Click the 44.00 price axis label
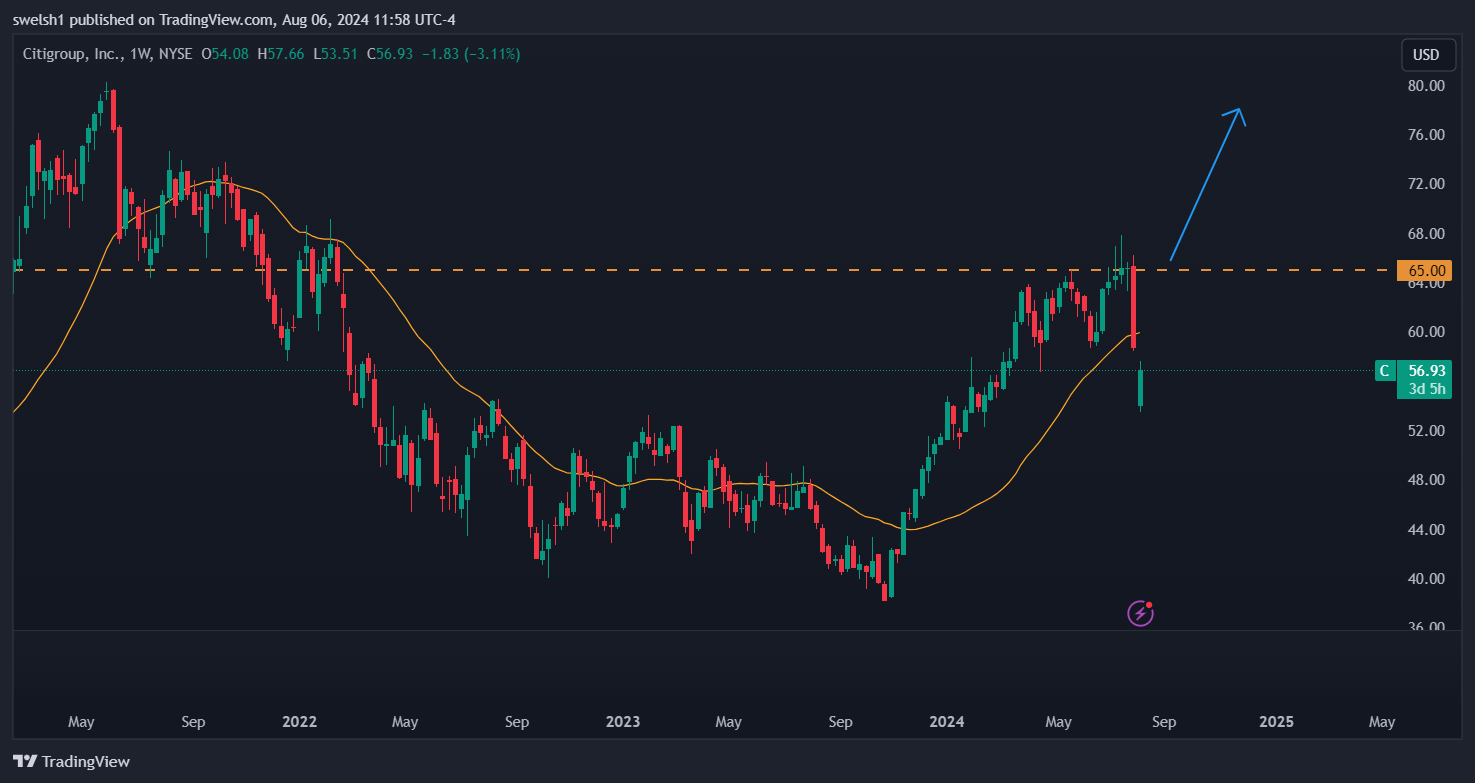Screen dimensions: 1475x783 click(x=1427, y=530)
